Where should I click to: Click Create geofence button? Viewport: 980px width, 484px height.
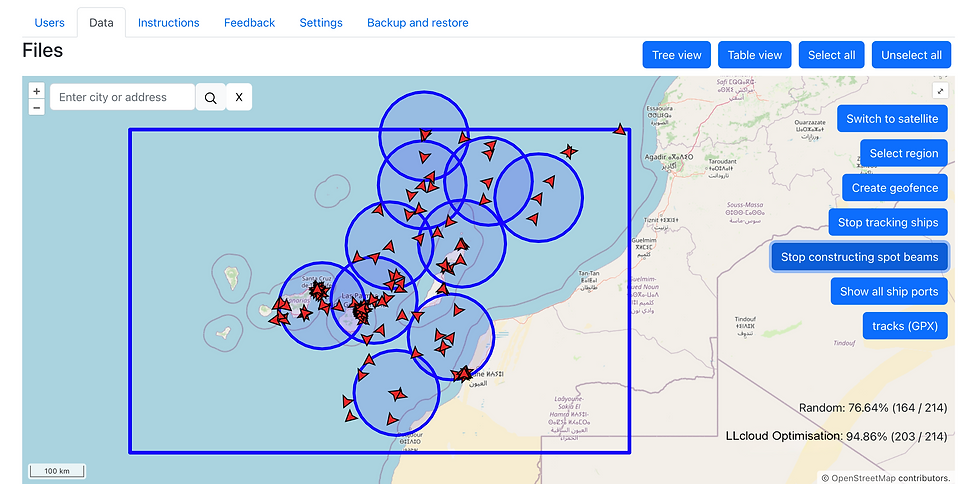coord(894,188)
